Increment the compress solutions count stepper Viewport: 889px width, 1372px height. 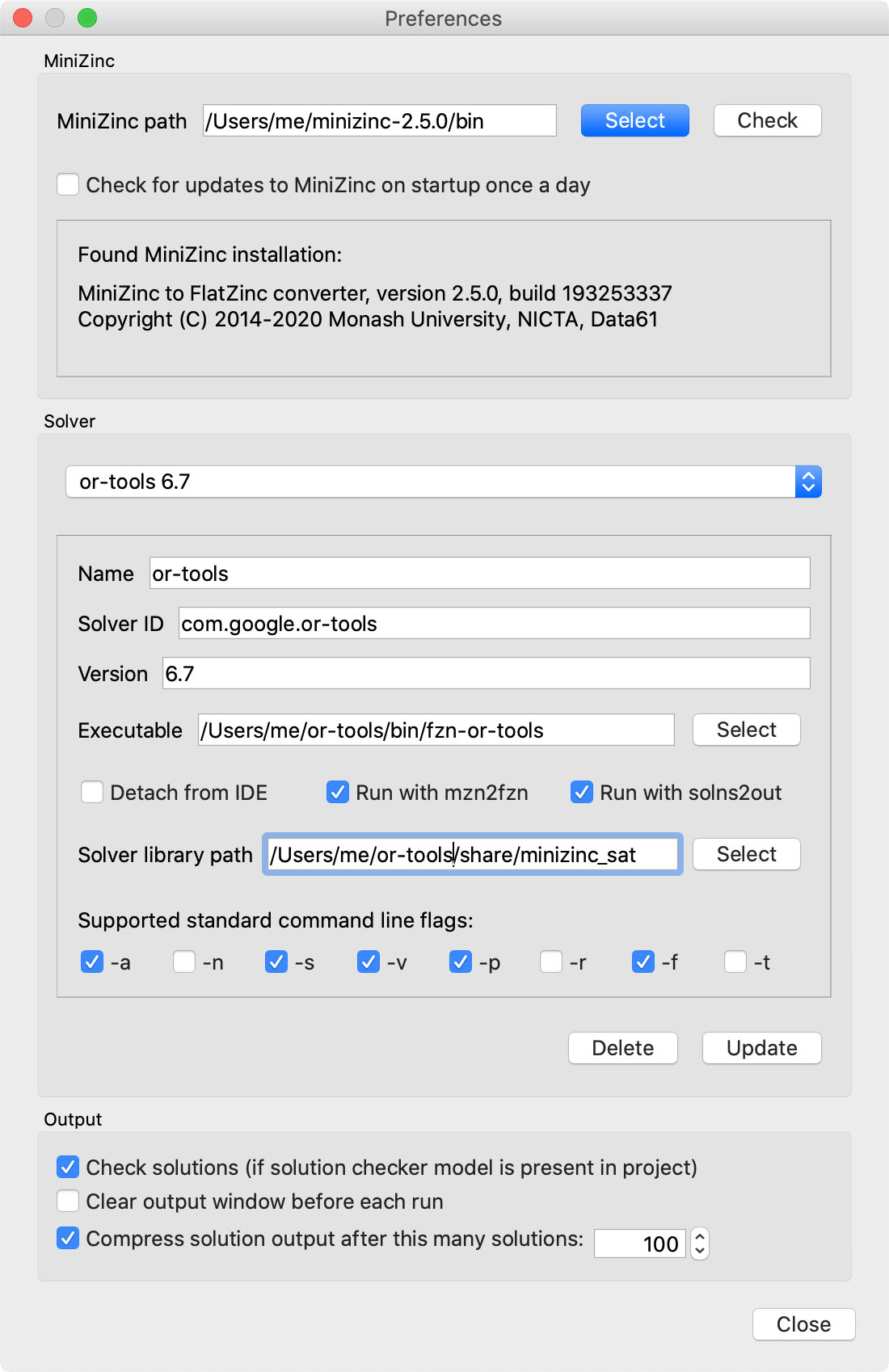pyautogui.click(x=701, y=1236)
